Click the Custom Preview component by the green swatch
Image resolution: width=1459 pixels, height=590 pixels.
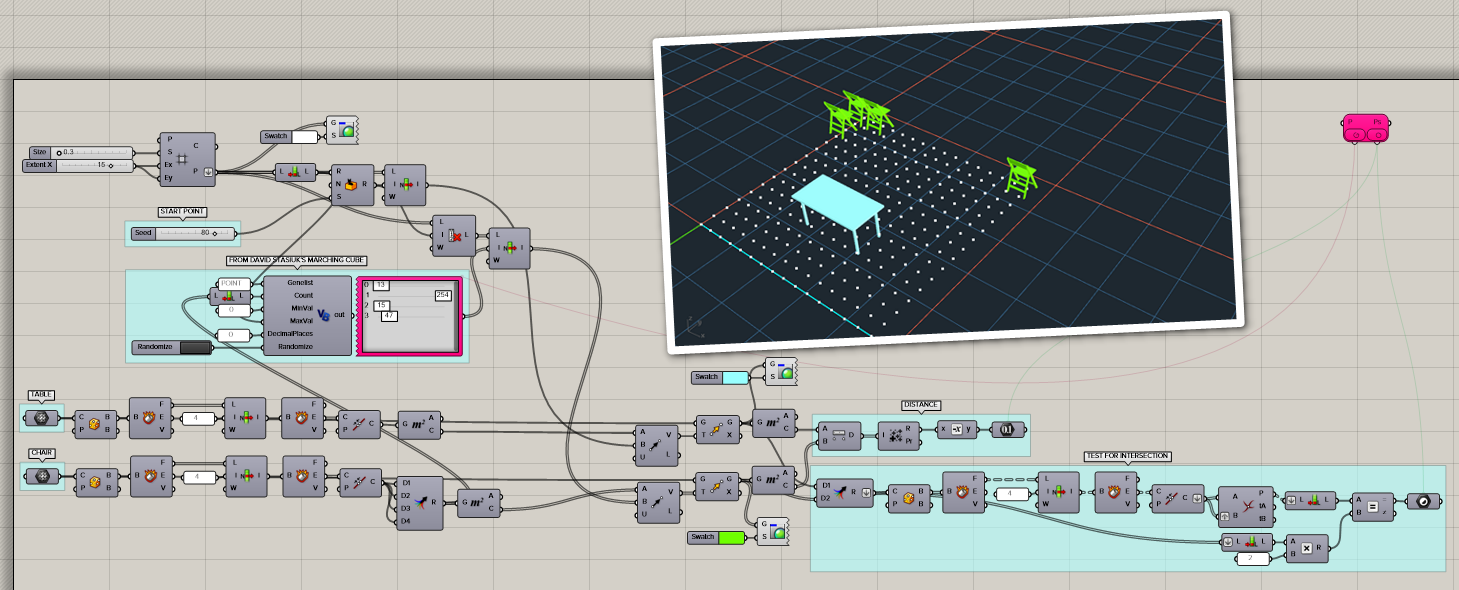pyautogui.click(x=772, y=530)
